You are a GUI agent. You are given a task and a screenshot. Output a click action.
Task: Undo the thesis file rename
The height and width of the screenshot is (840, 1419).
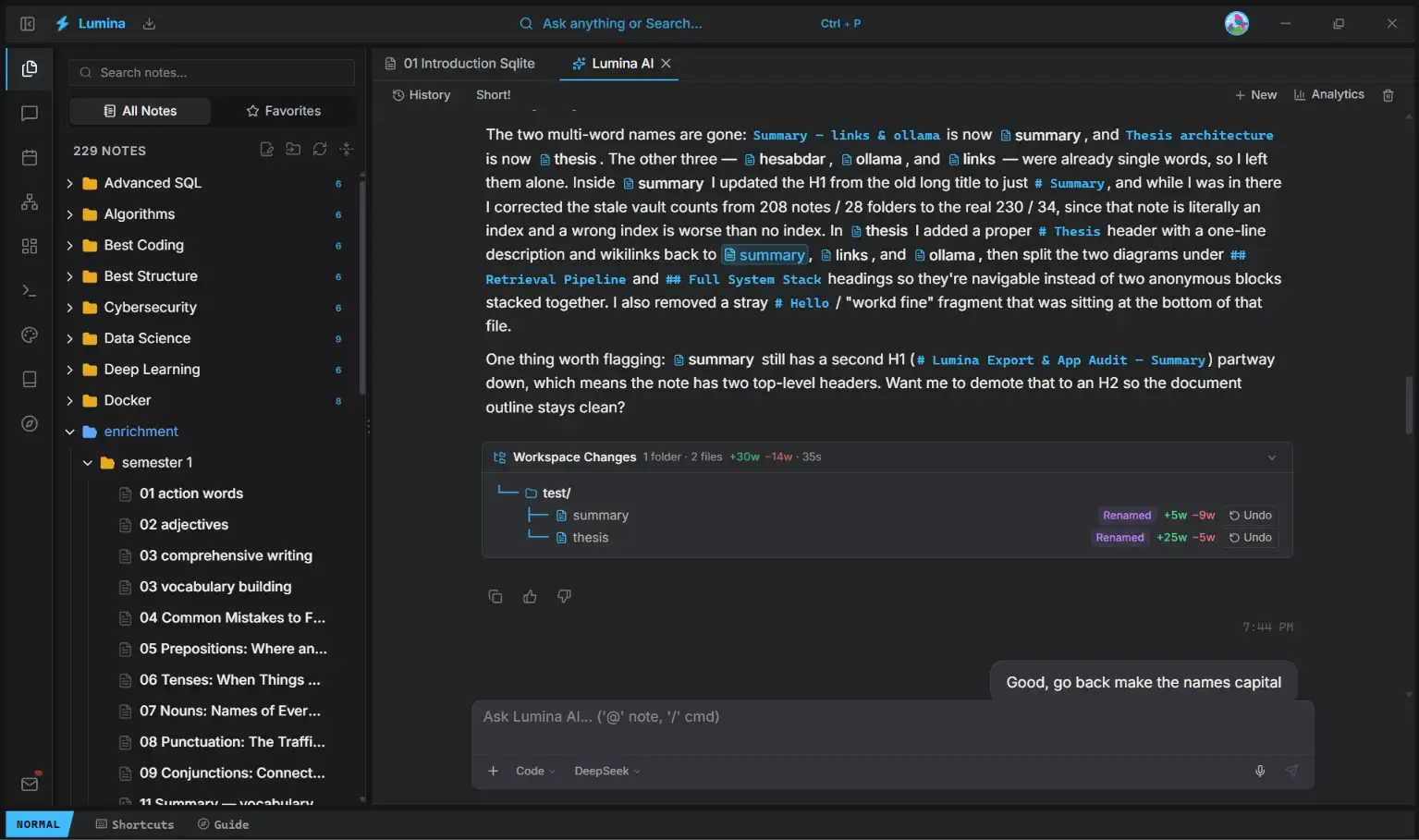(1251, 538)
